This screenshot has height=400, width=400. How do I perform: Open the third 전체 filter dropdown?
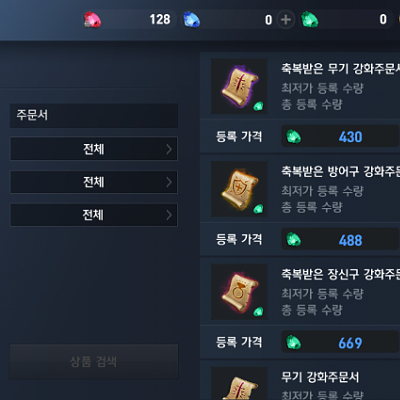pyautogui.click(x=94, y=215)
